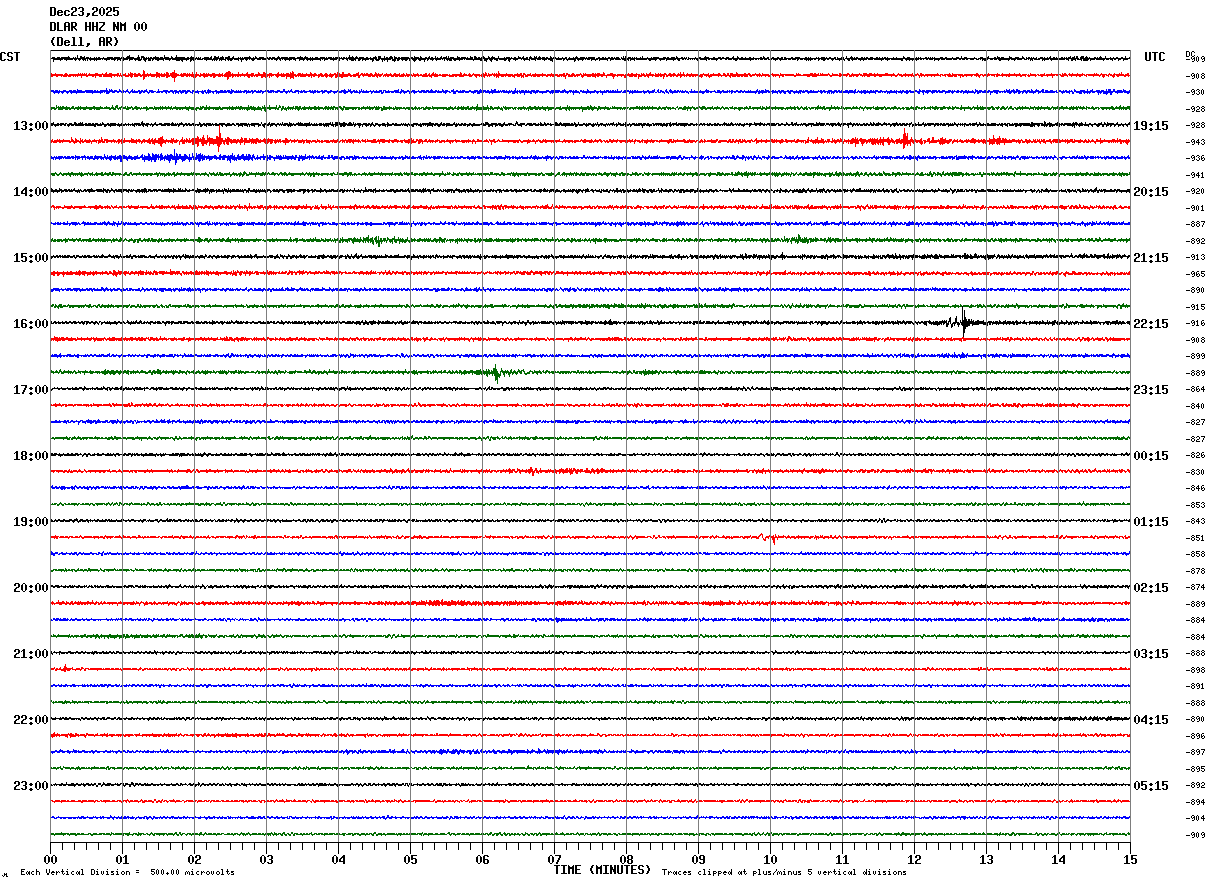Select the 21:00 CST row label
1210x886 pixels.
point(31,653)
